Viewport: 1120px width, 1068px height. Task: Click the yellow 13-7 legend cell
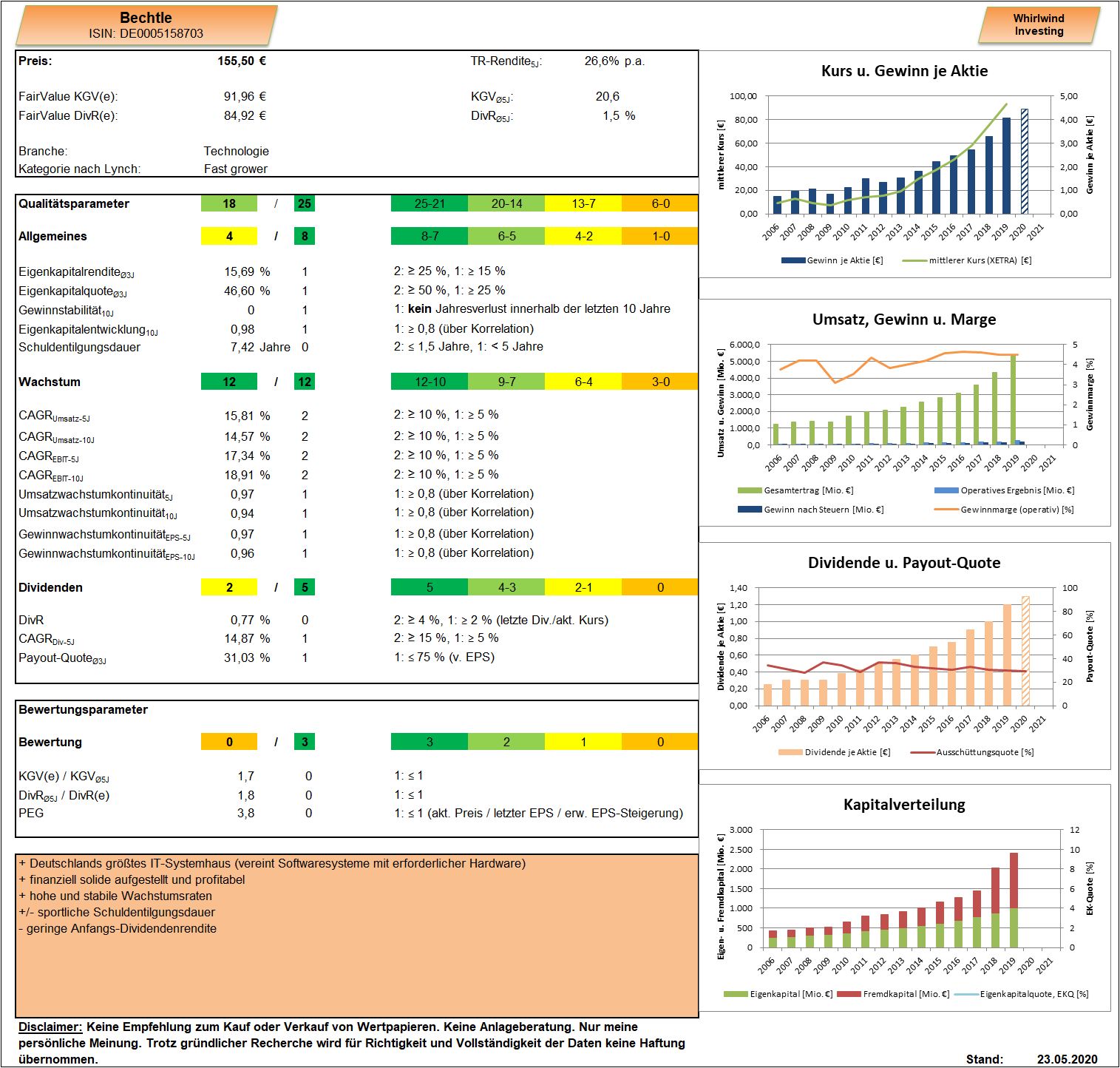[x=583, y=203]
